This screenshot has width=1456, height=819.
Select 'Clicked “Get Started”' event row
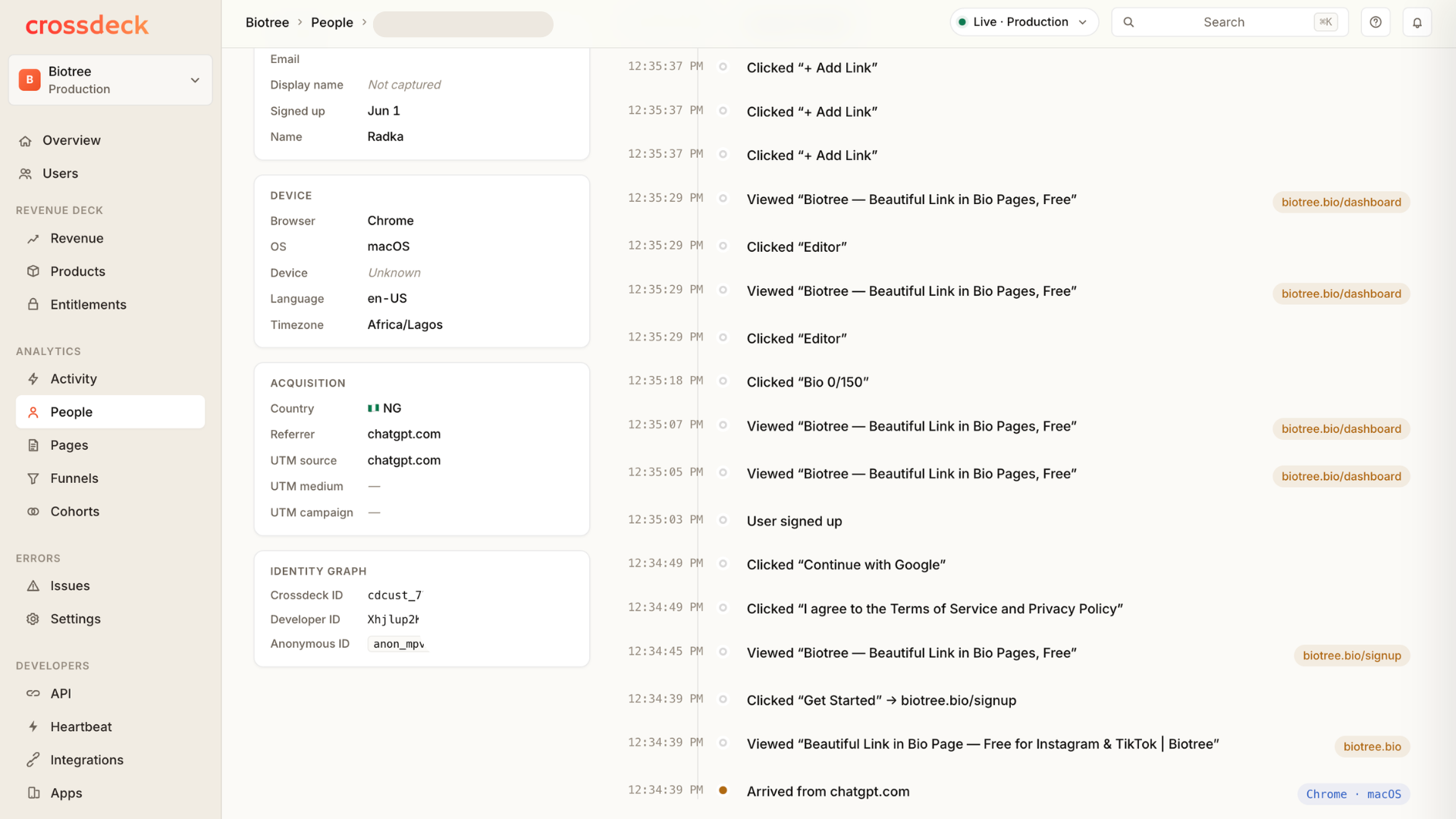(881, 701)
